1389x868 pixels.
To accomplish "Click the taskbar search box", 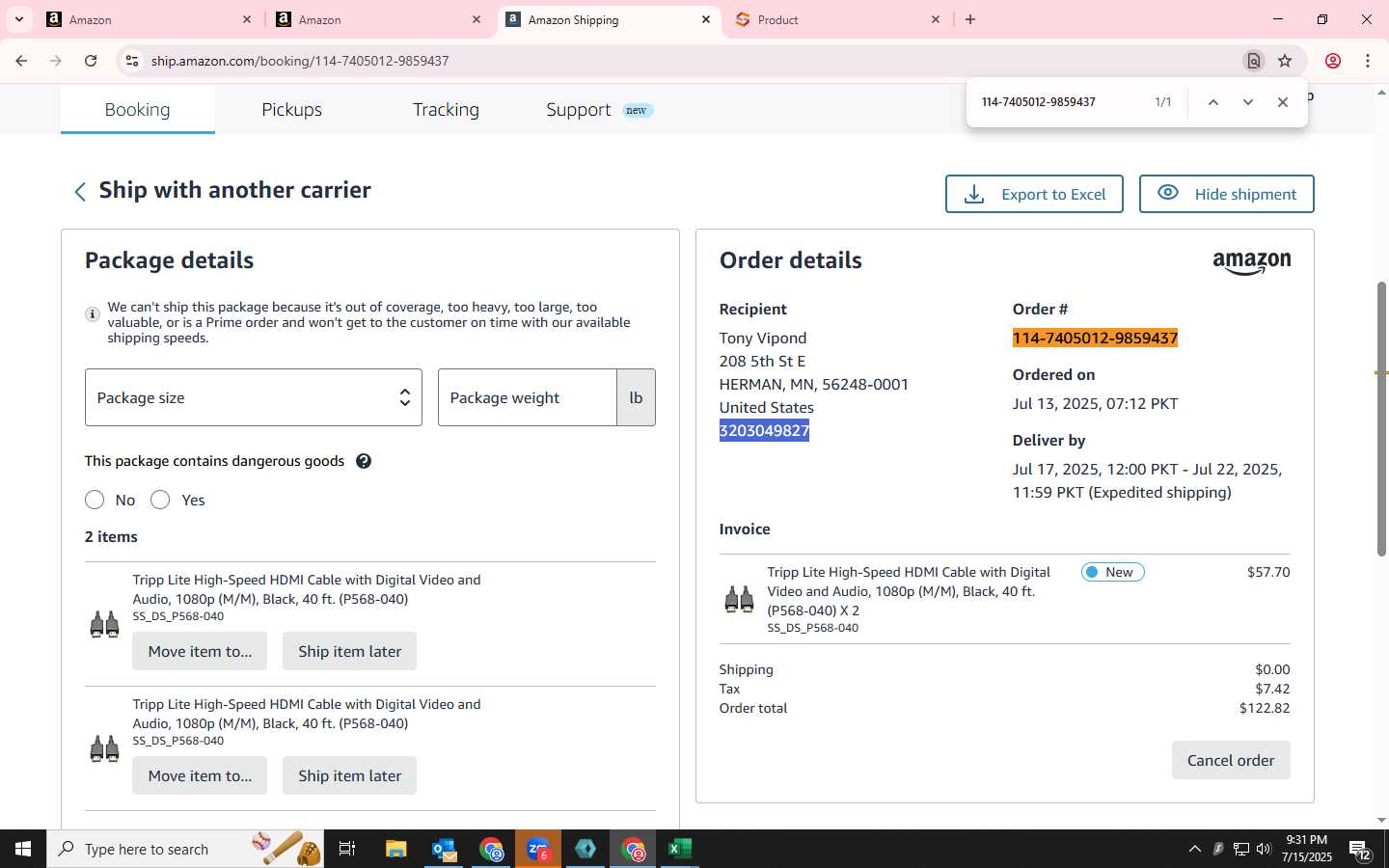I will [185, 849].
